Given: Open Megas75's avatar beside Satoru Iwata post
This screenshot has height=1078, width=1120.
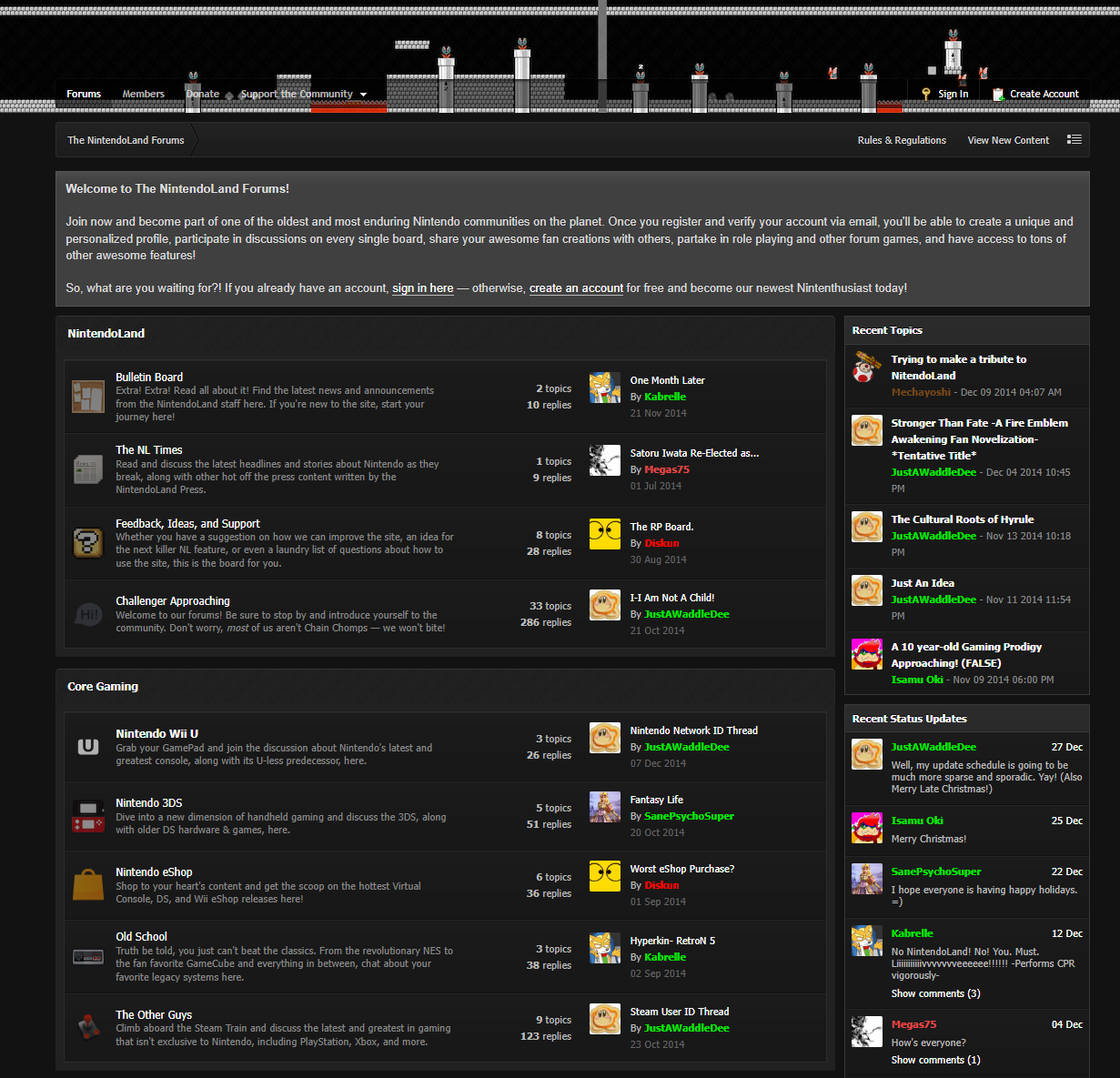Looking at the screenshot, I should point(605,460).
